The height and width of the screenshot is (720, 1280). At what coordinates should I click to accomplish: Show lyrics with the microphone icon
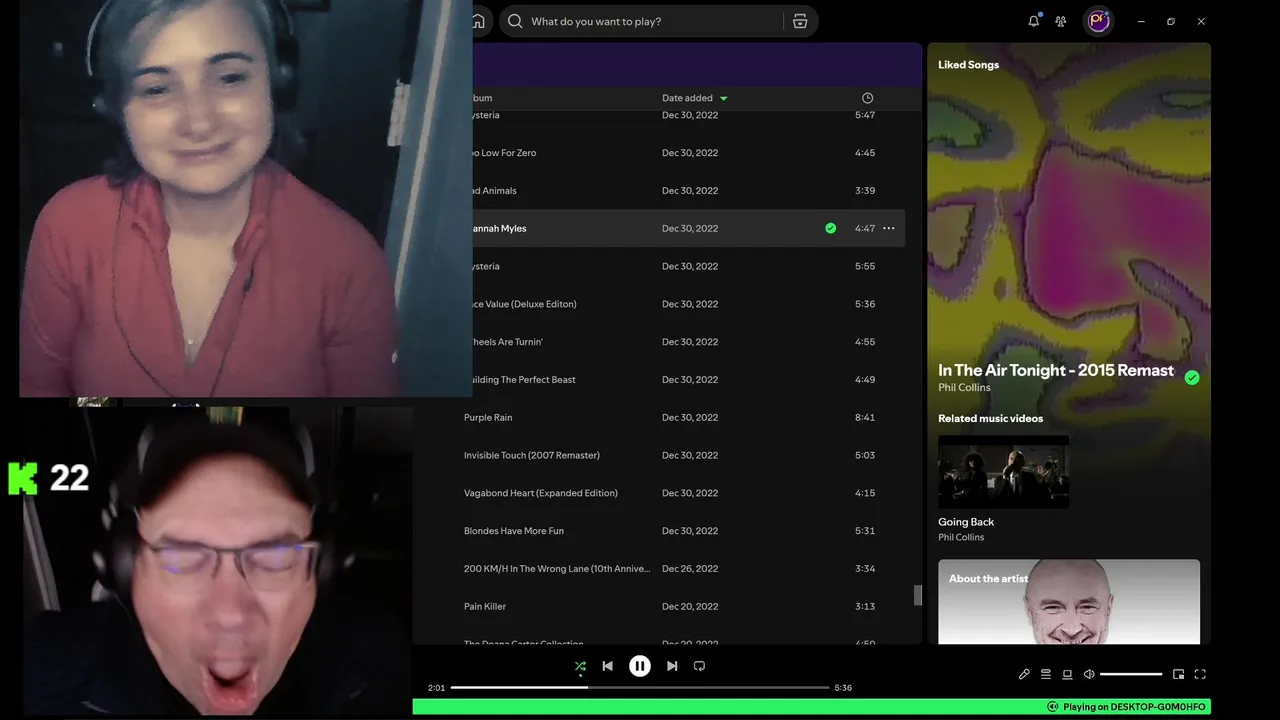[1024, 674]
